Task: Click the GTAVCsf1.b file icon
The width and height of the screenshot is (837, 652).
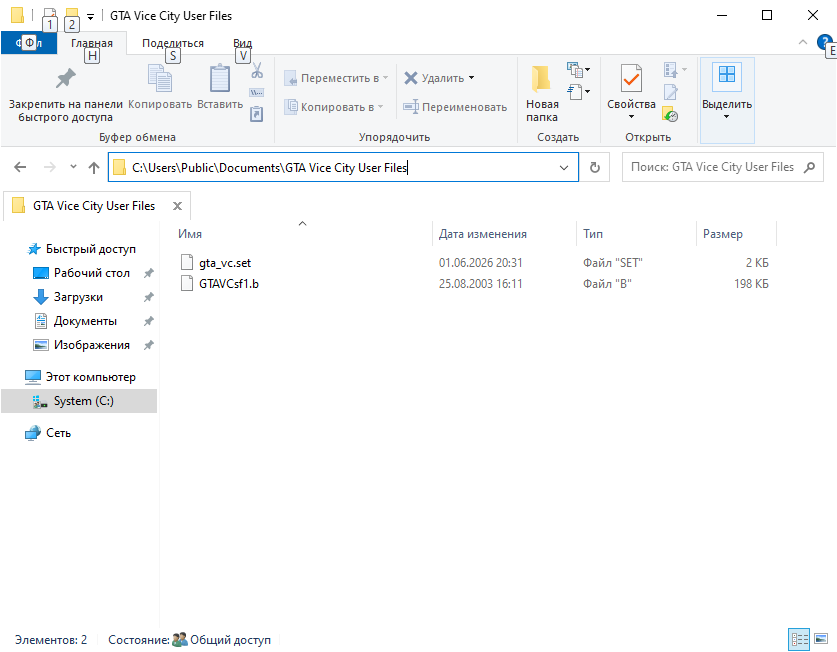Action: pyautogui.click(x=187, y=283)
